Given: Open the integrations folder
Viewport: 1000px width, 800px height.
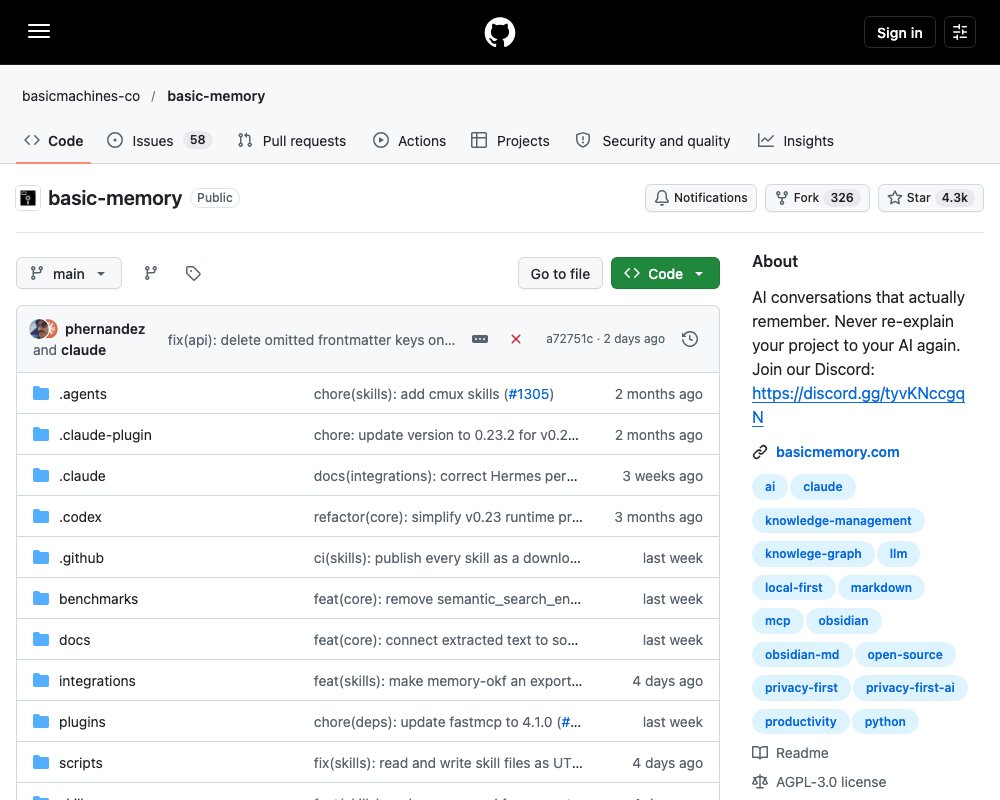Looking at the screenshot, I should [x=97, y=680].
